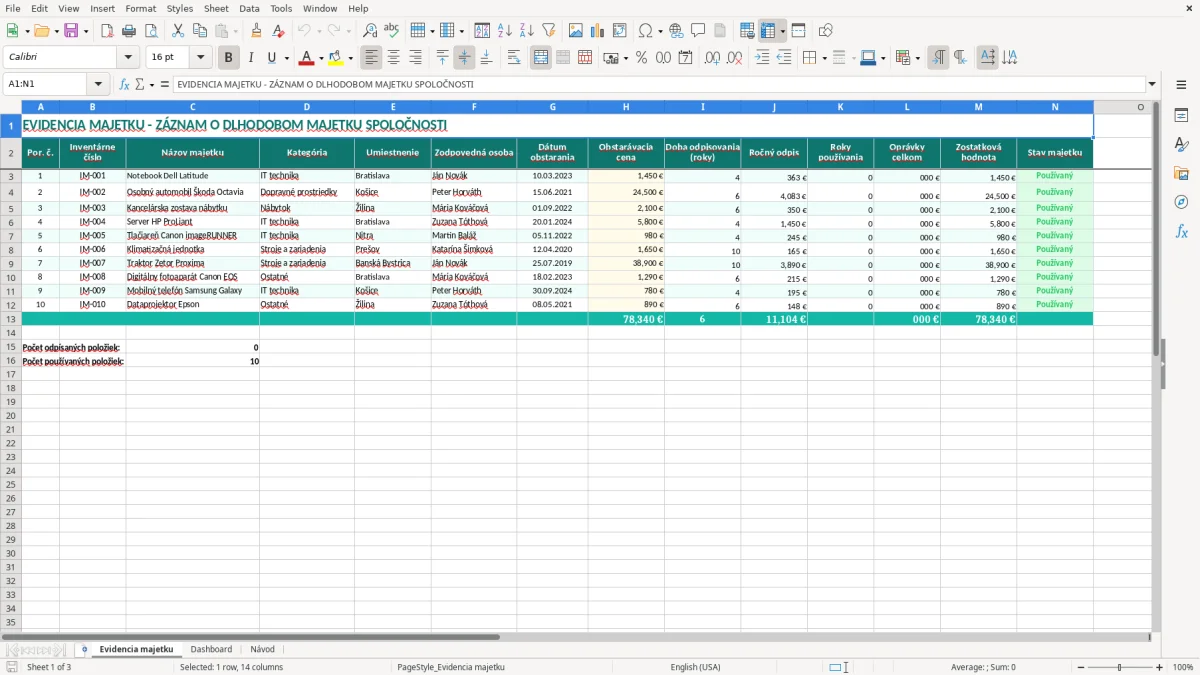
Task: Open the font name Calibri dropdown
Action: coord(128,58)
